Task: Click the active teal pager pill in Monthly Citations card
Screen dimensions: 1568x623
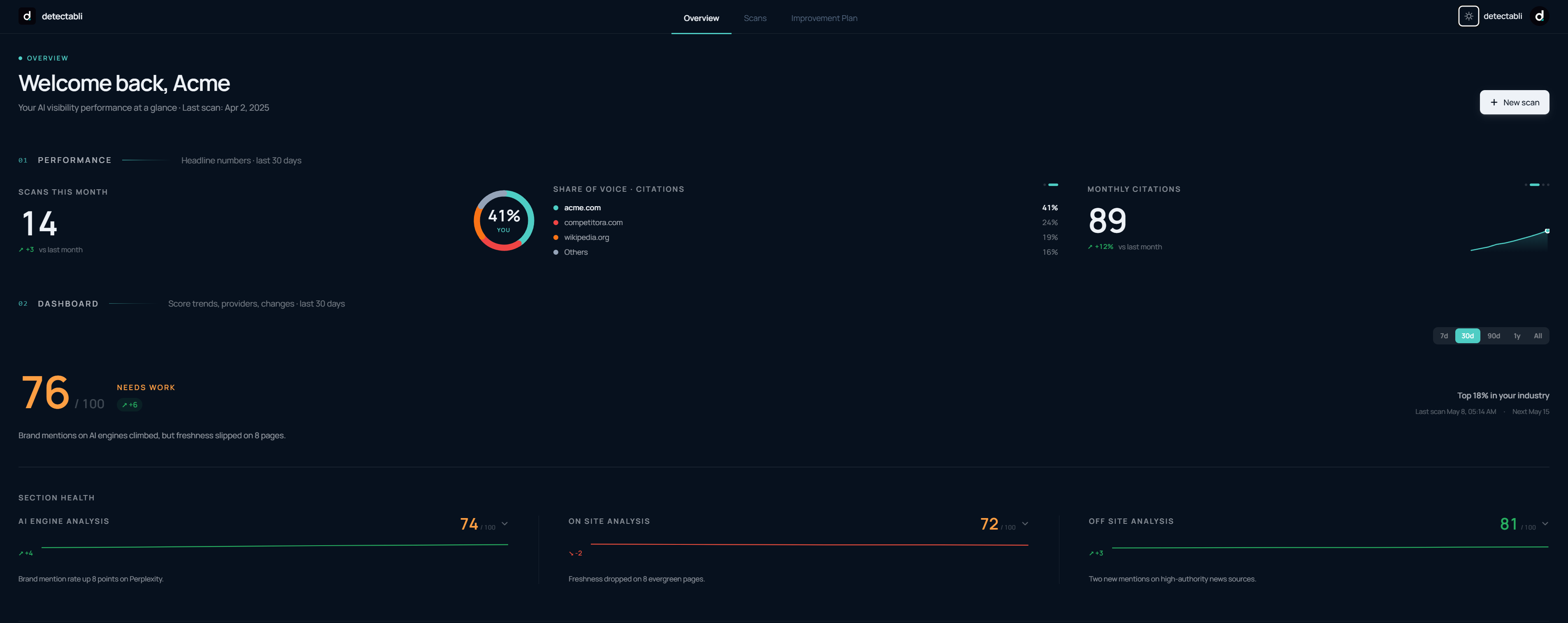Action: (1535, 184)
